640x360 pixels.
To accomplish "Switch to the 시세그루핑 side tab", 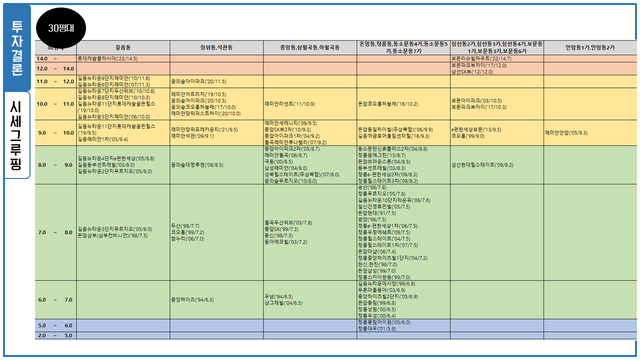I will point(17,135).
